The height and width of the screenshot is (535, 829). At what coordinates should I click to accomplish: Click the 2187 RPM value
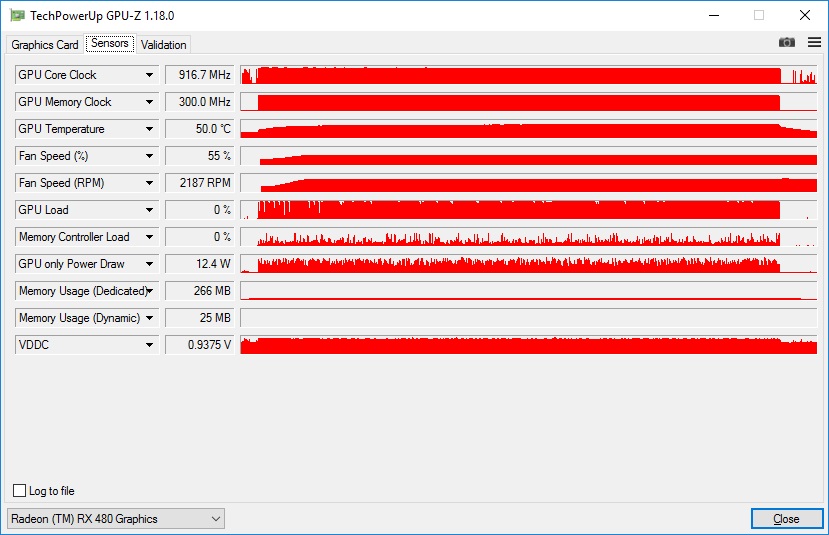coord(200,183)
